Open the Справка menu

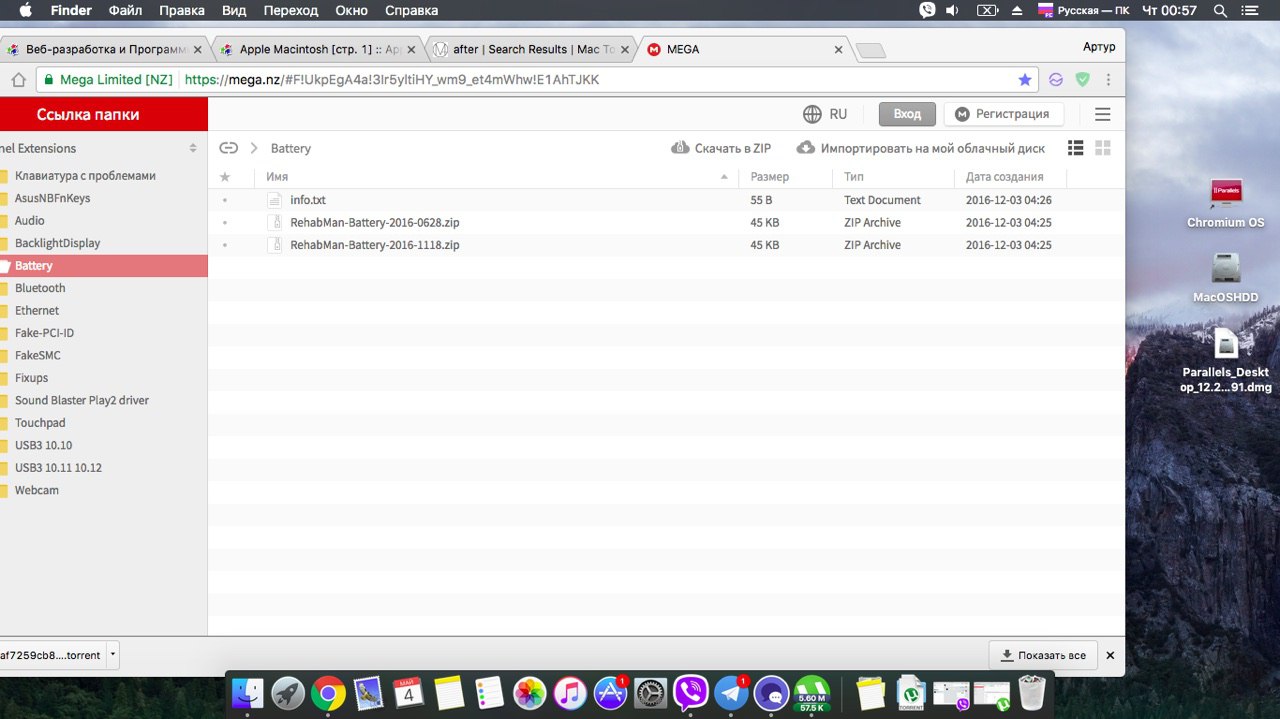click(411, 10)
